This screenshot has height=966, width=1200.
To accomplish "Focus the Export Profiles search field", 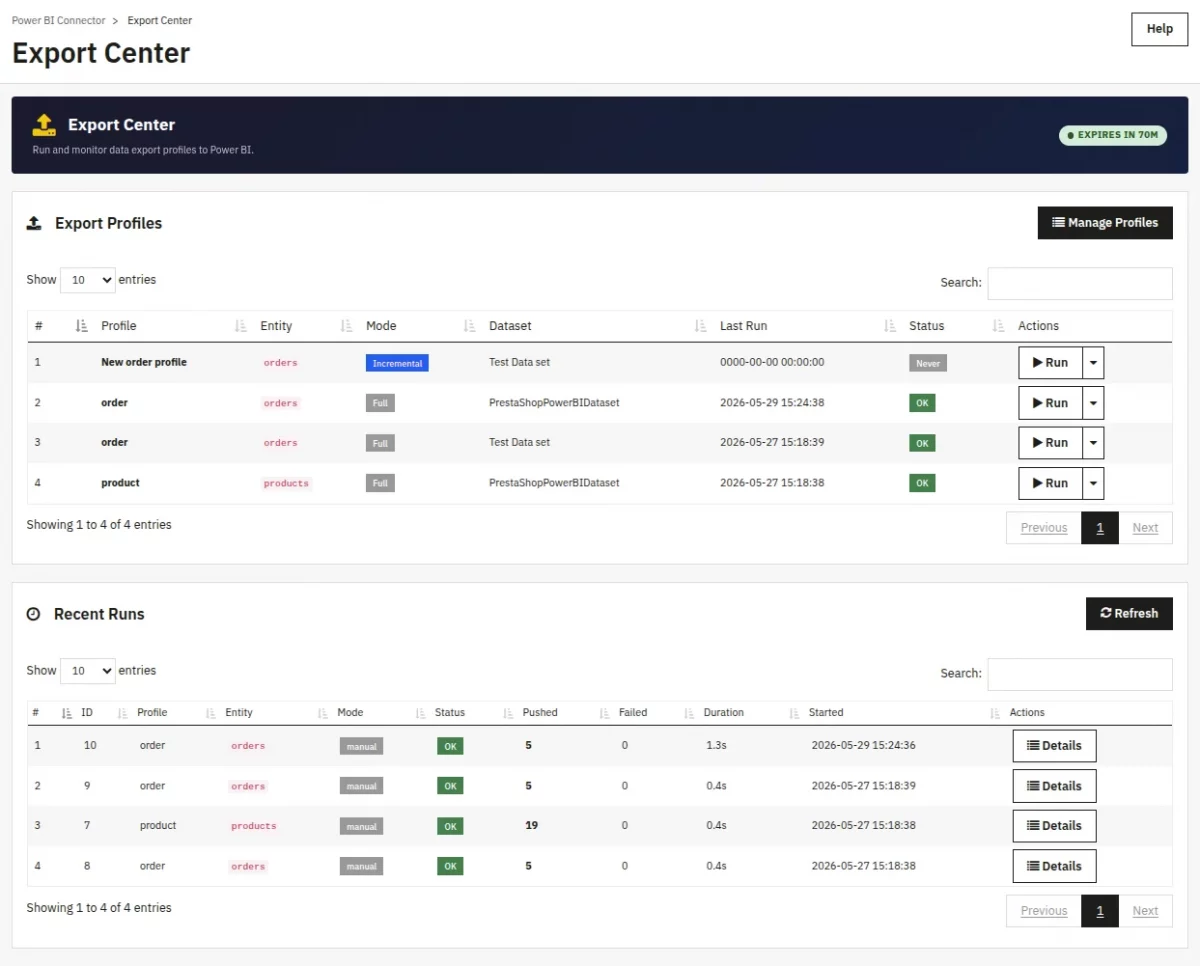I will (1080, 283).
